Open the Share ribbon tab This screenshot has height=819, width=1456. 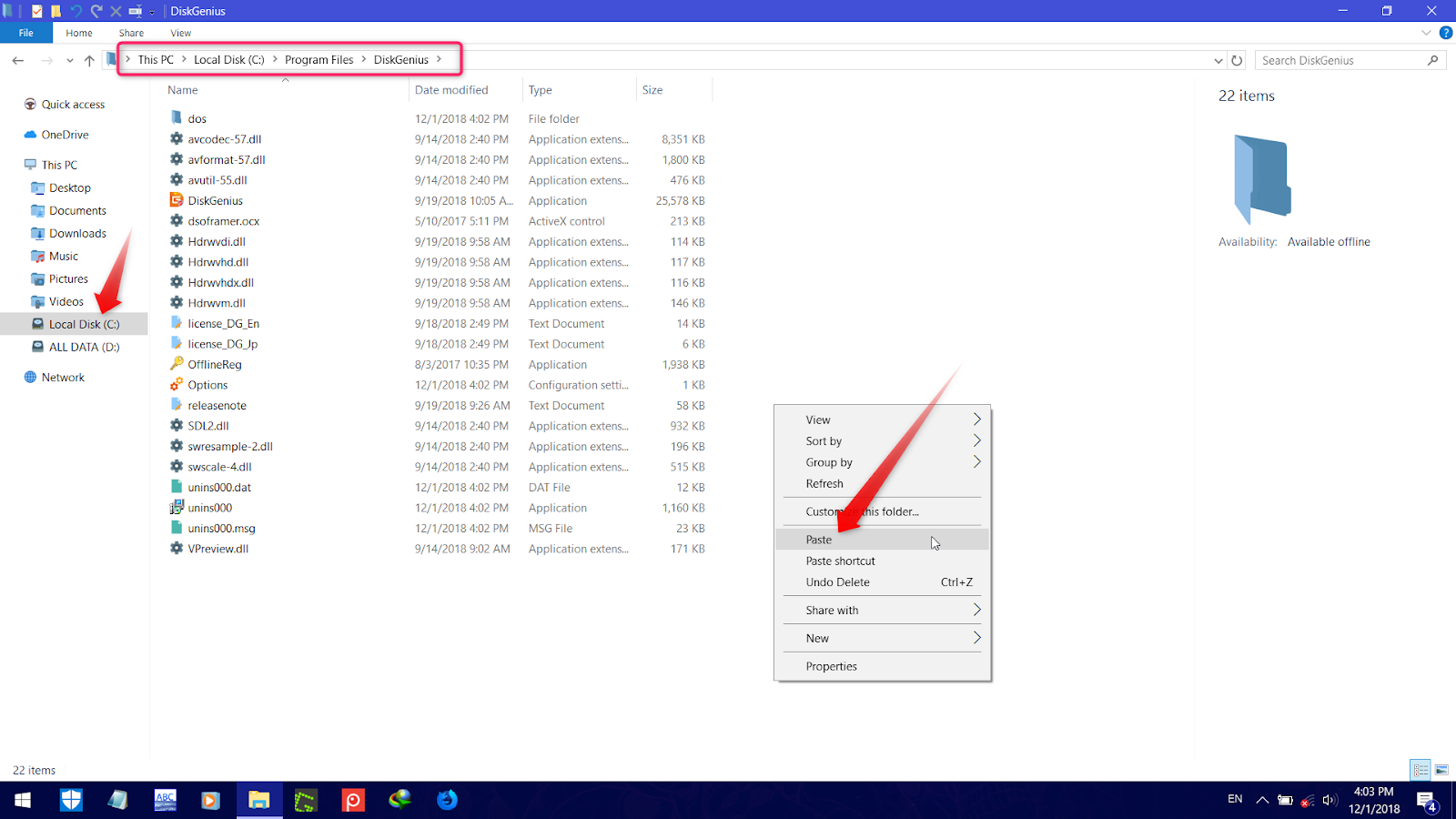point(131,33)
